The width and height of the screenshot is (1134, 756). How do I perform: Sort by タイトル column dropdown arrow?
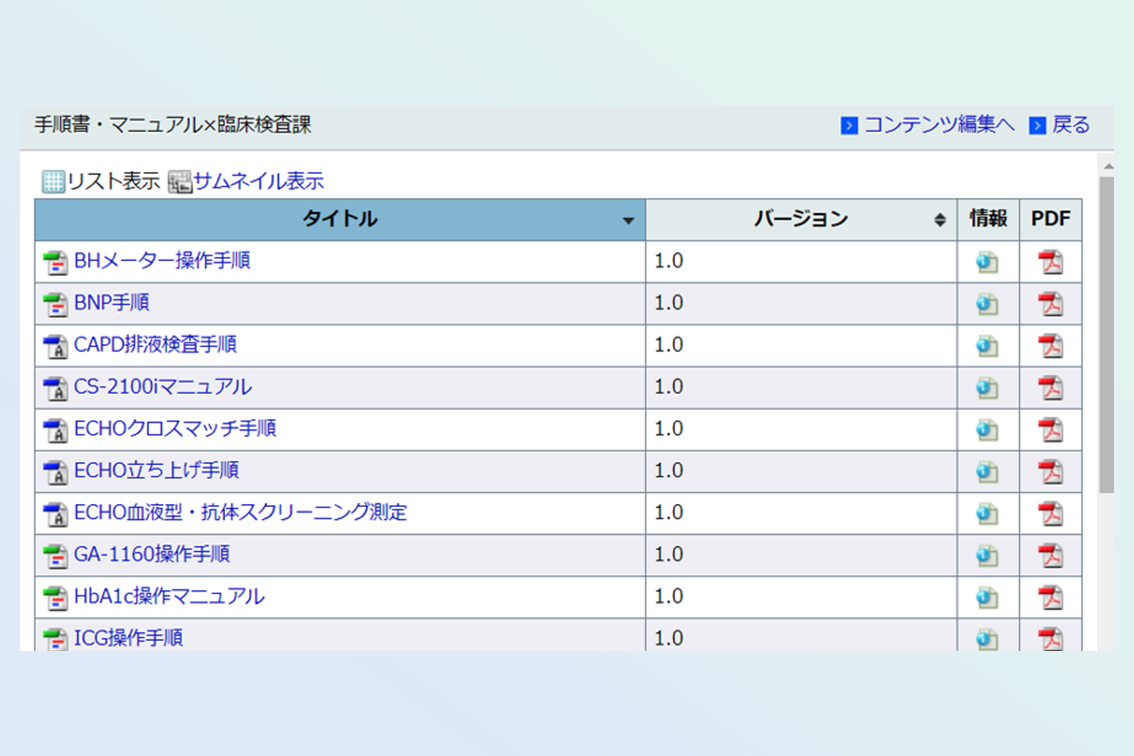[628, 221]
